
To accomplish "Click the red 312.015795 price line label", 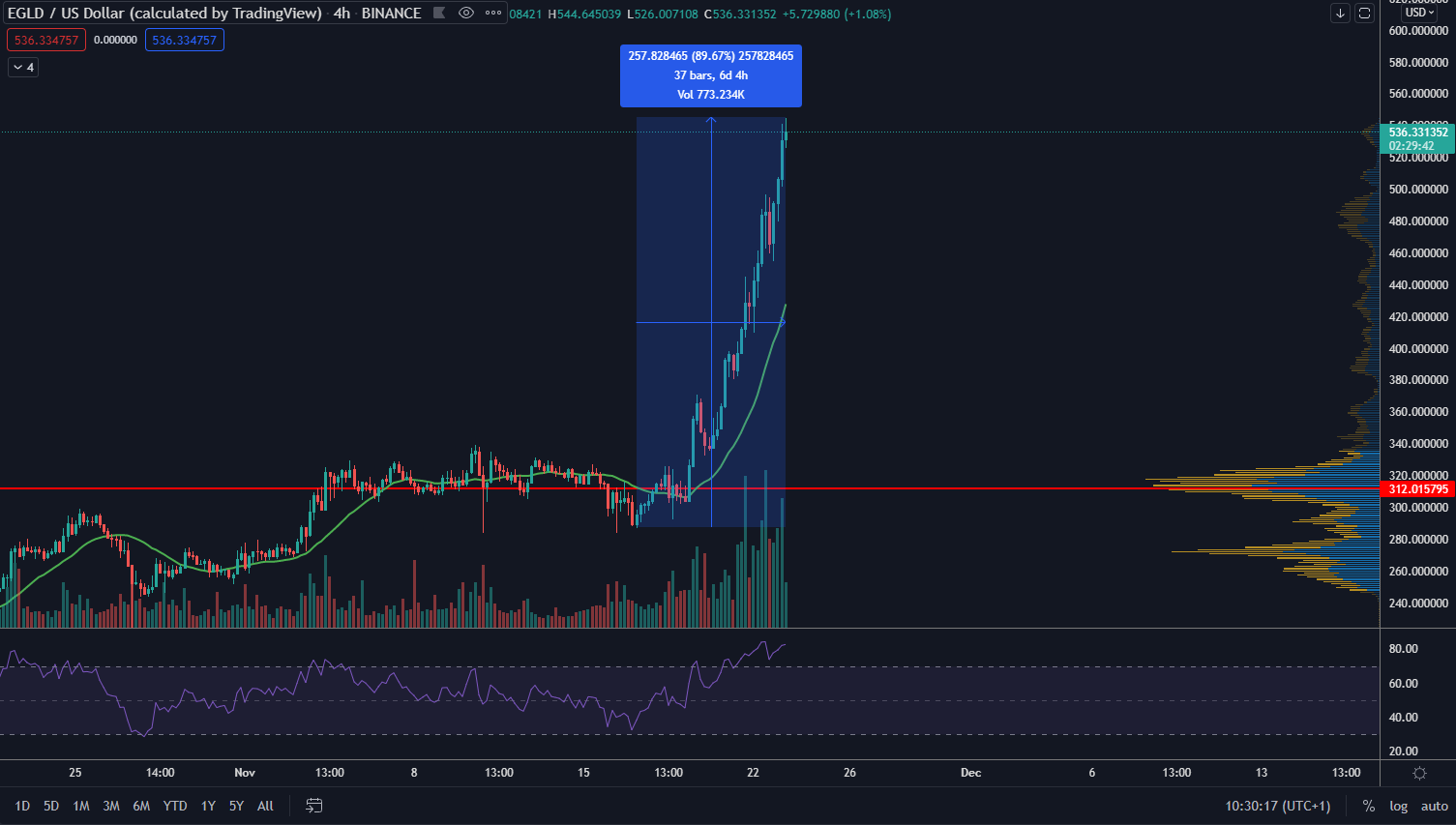I will (1418, 489).
